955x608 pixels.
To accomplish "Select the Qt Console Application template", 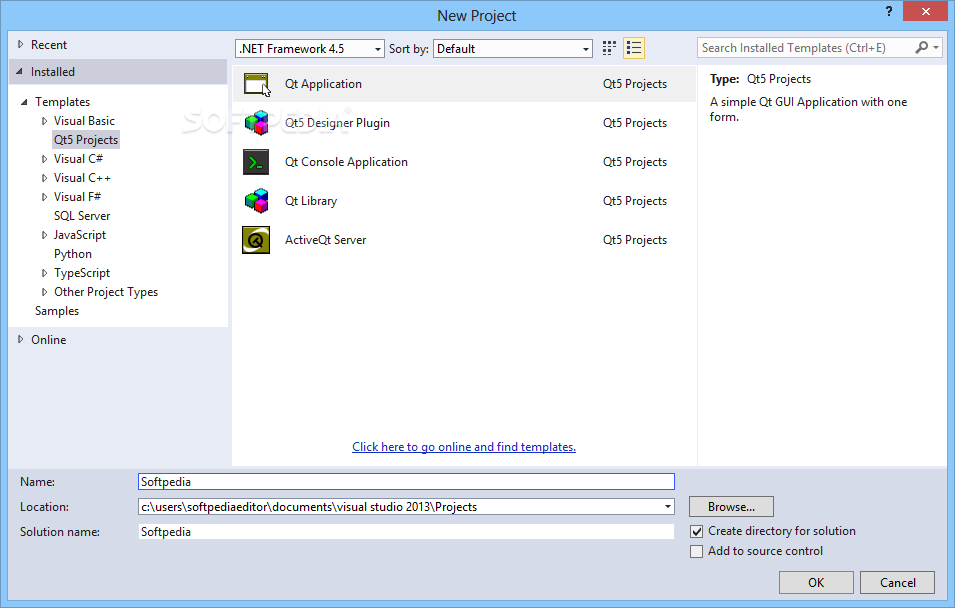I will click(464, 162).
